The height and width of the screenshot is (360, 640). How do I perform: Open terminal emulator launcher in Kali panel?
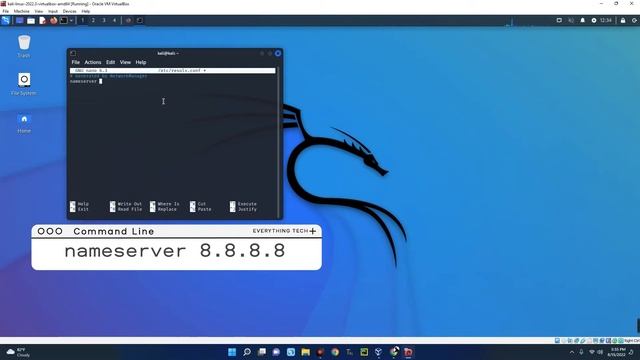click(x=64, y=20)
